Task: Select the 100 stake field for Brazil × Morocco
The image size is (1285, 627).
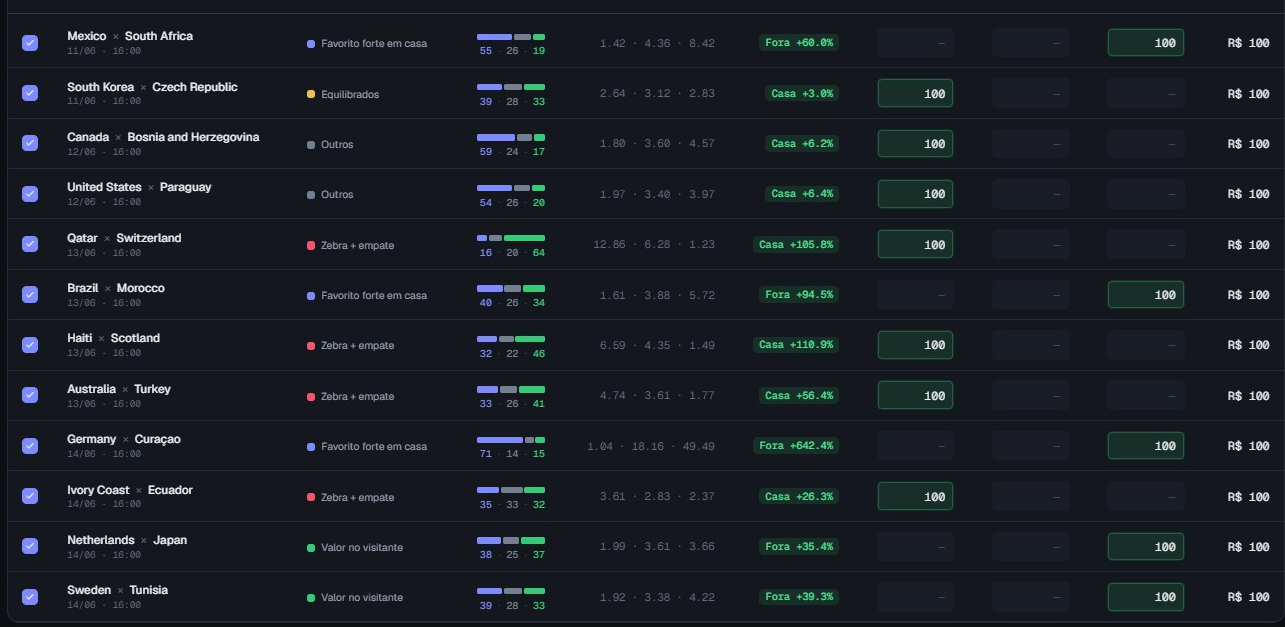Action: (x=1145, y=294)
